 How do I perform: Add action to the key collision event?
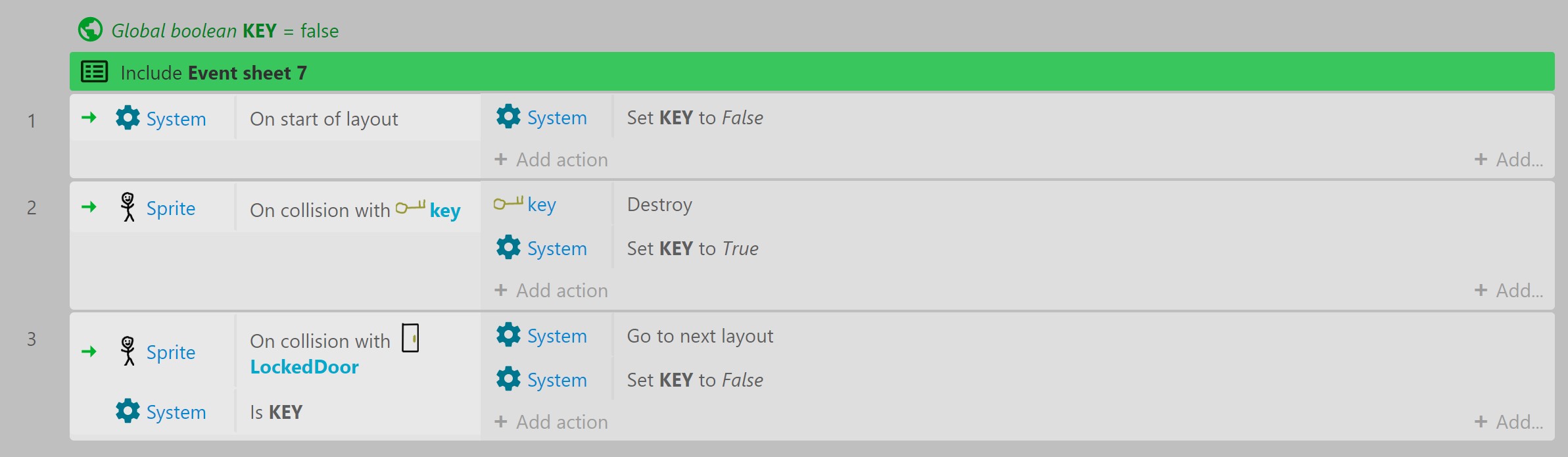551,290
